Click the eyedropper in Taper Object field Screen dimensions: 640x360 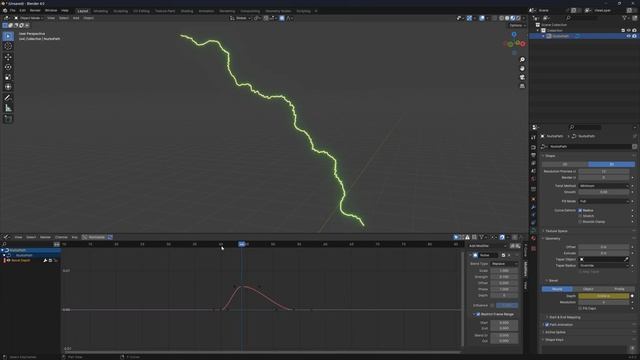click(626, 259)
